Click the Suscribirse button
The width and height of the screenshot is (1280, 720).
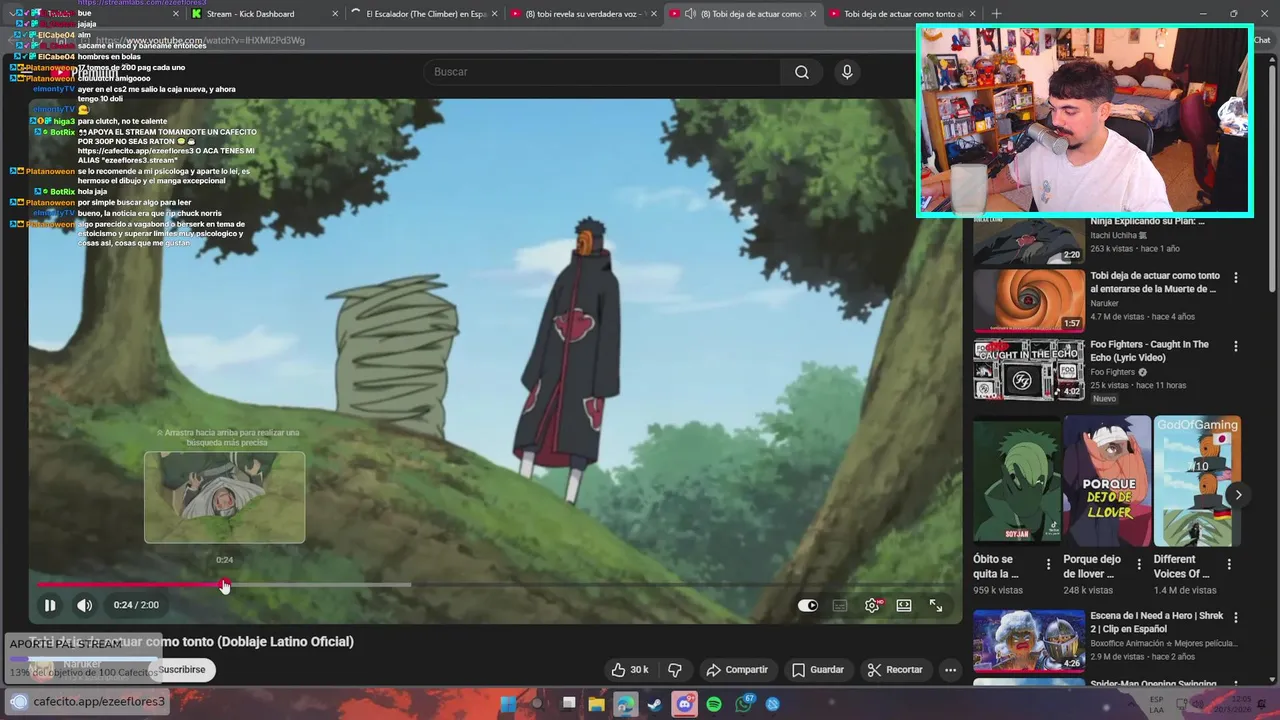[x=182, y=670]
